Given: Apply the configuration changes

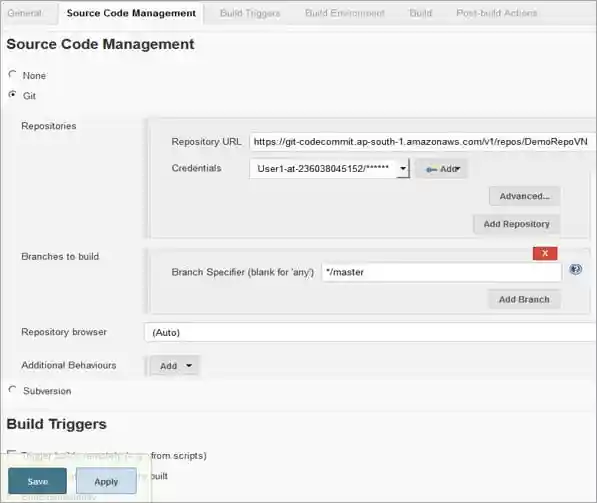Looking at the screenshot, I should [106, 481].
